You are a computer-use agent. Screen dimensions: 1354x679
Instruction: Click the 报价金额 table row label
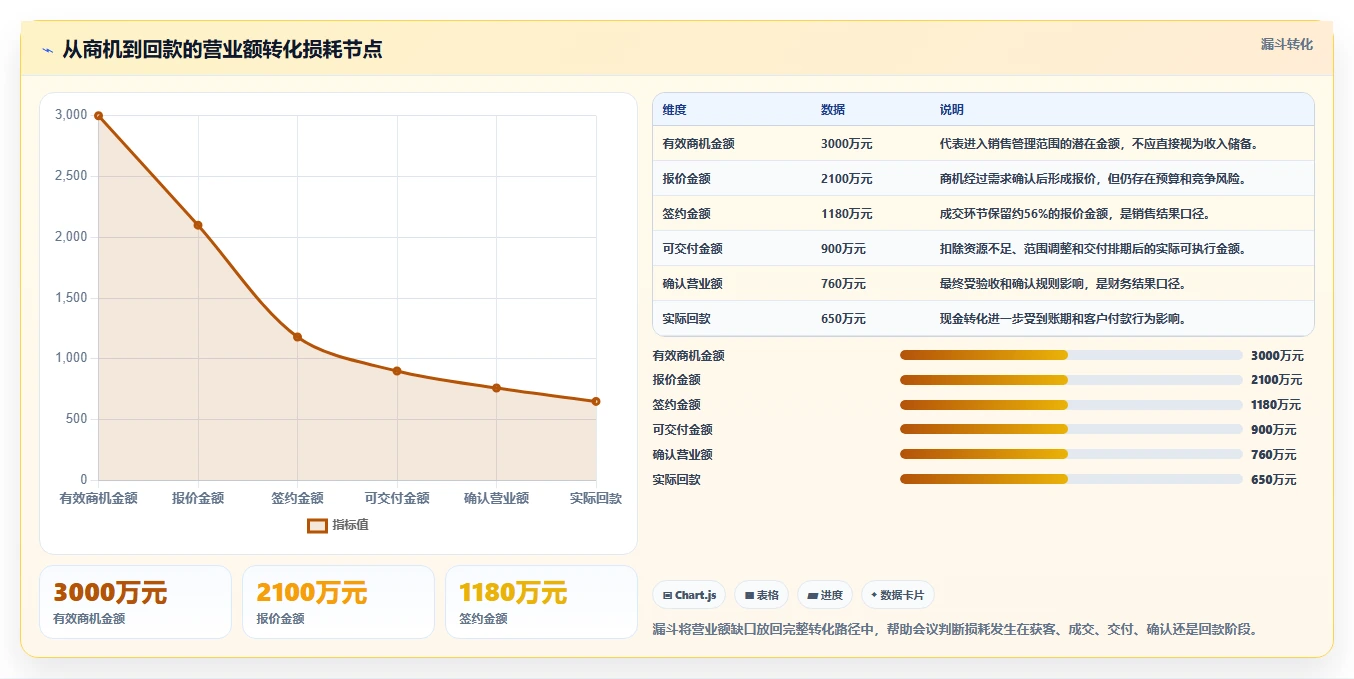686,179
